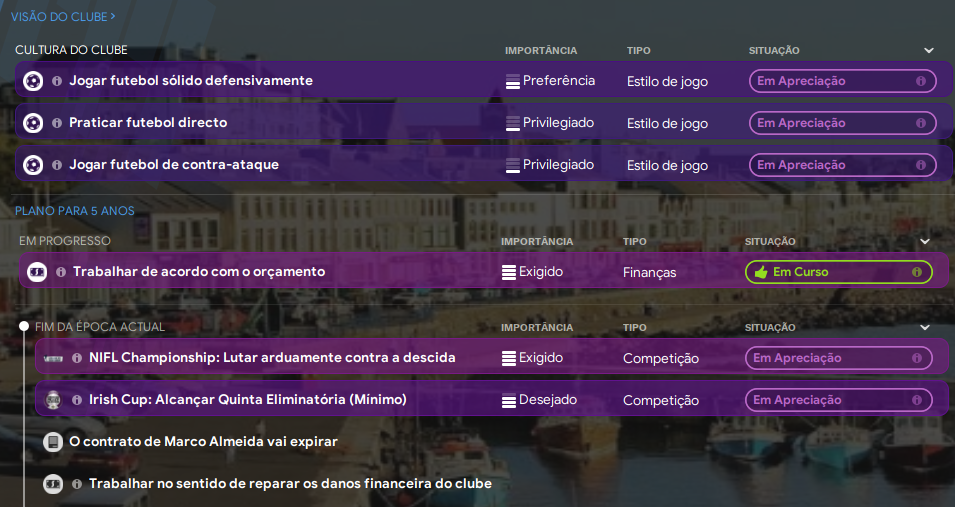
Task: Open info icon next to Trabalhar no sentido de reparar
Action: tap(77, 484)
